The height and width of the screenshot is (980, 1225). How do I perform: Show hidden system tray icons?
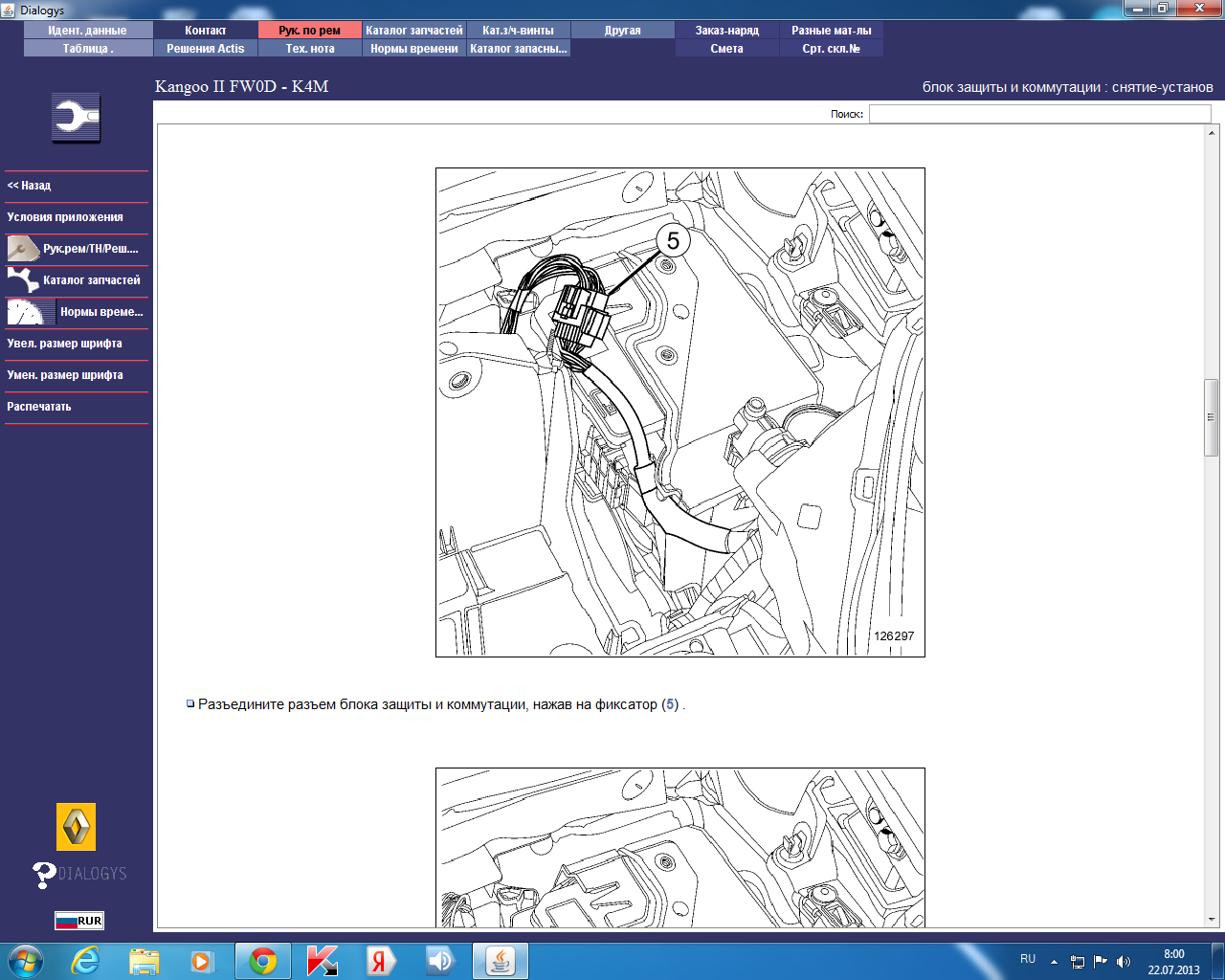click(1054, 962)
